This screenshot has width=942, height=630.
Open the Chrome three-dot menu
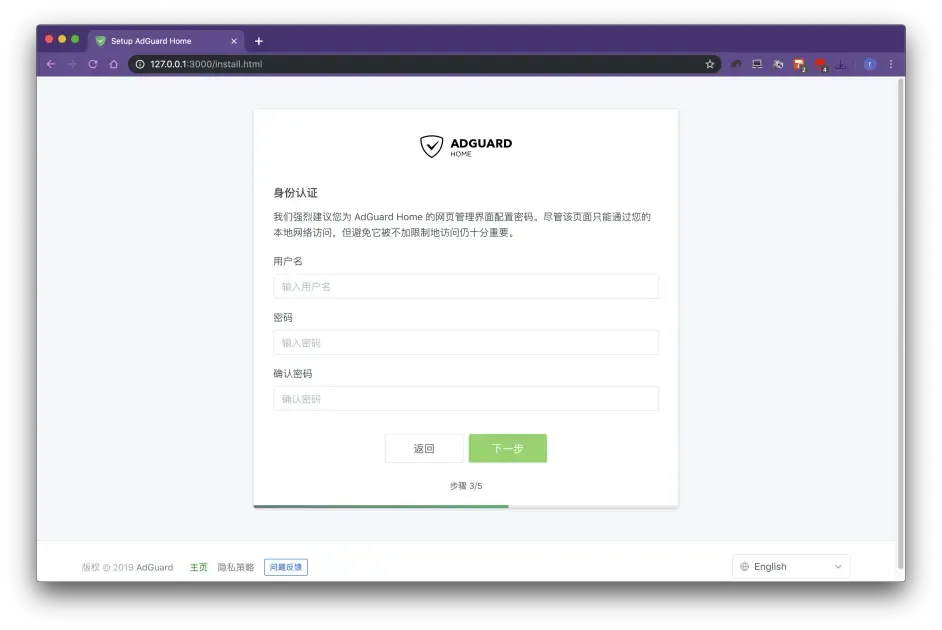891,64
